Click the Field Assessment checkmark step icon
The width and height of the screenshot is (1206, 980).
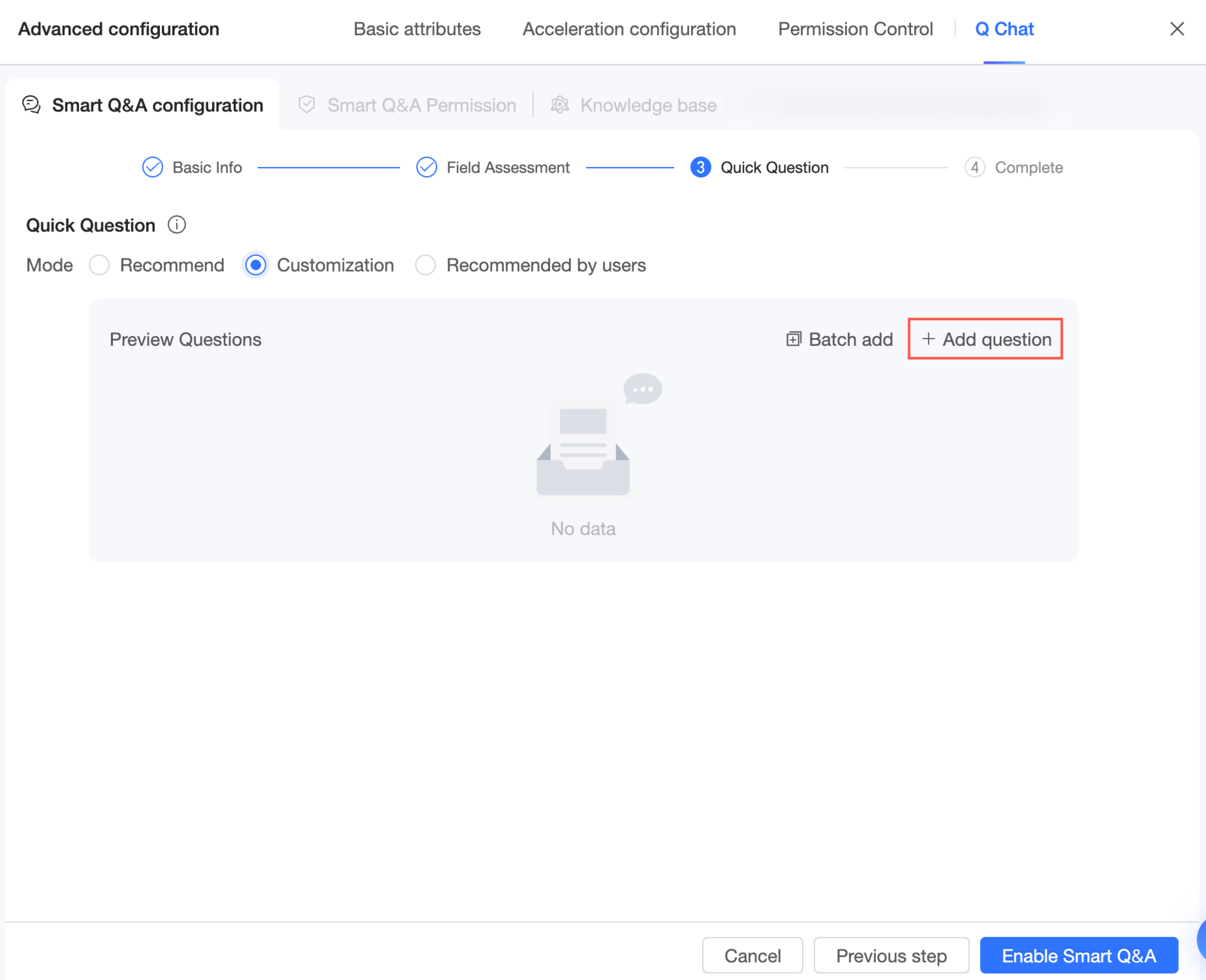coord(426,167)
